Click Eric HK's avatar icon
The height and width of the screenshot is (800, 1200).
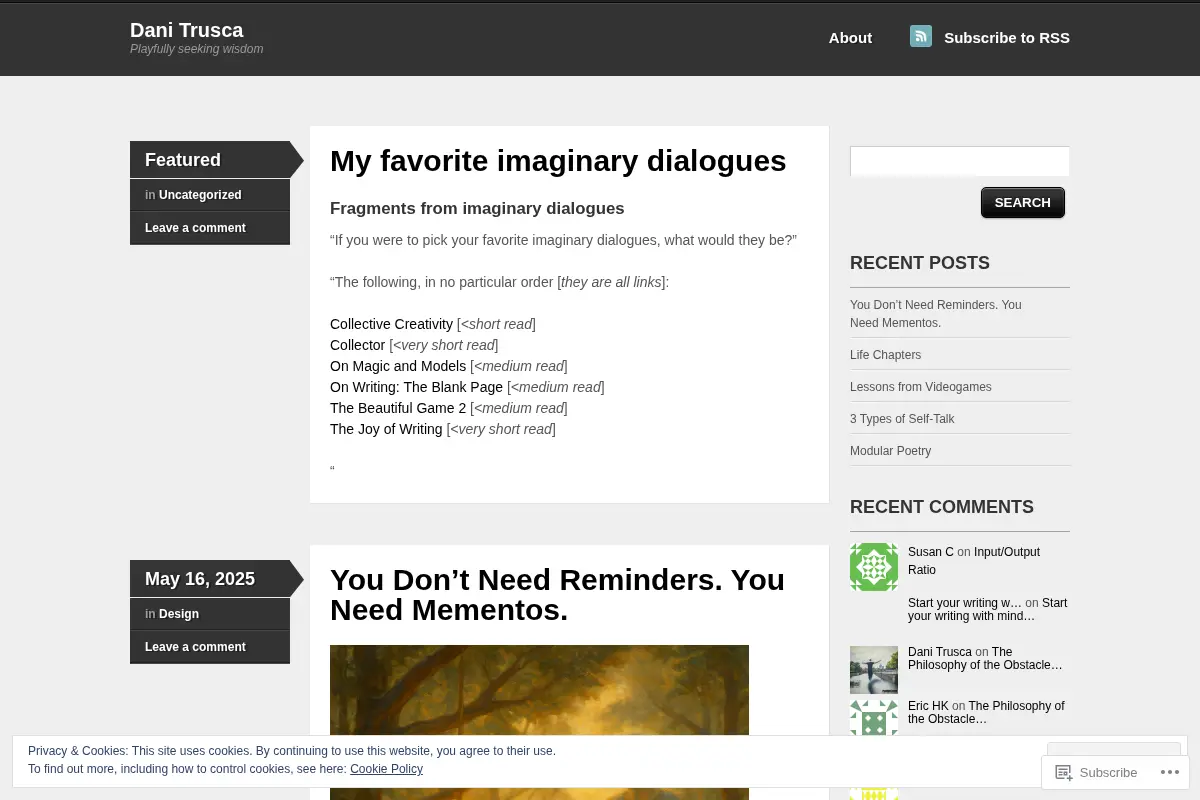874,718
